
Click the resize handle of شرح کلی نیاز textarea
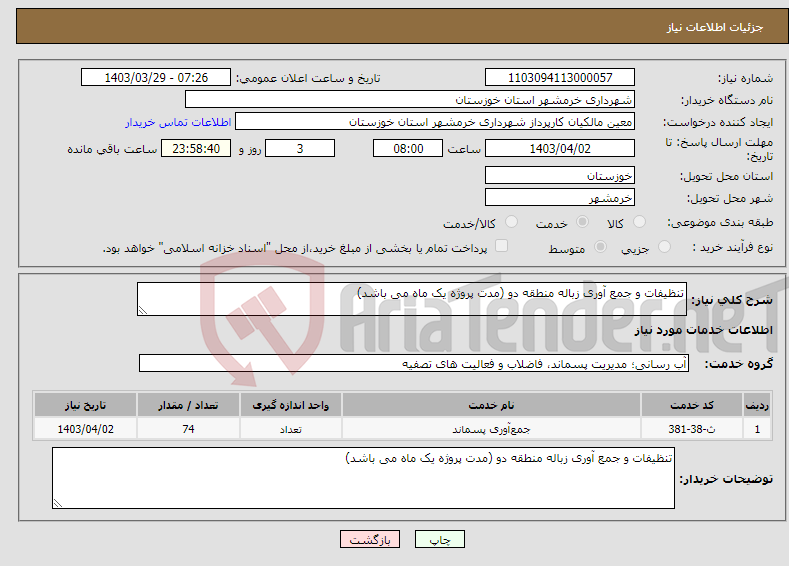[x=143, y=310]
